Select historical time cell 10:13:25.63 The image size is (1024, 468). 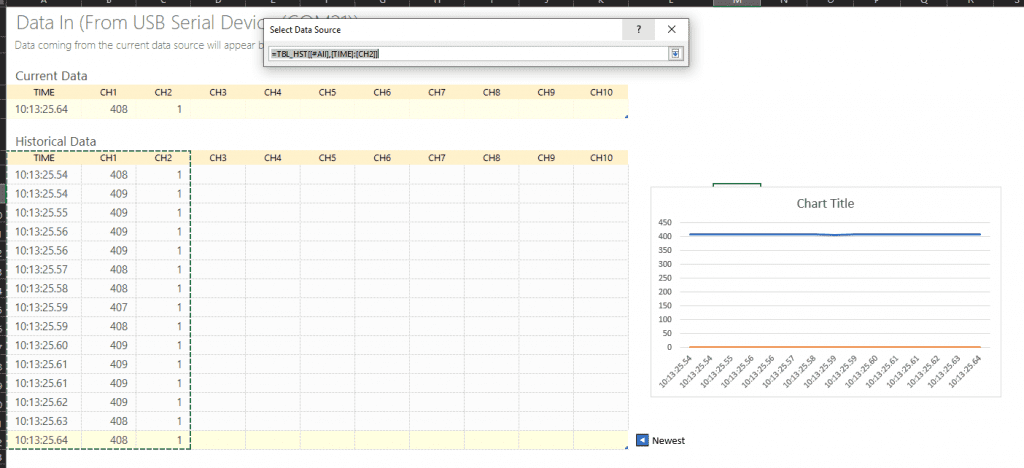[x=44, y=421]
